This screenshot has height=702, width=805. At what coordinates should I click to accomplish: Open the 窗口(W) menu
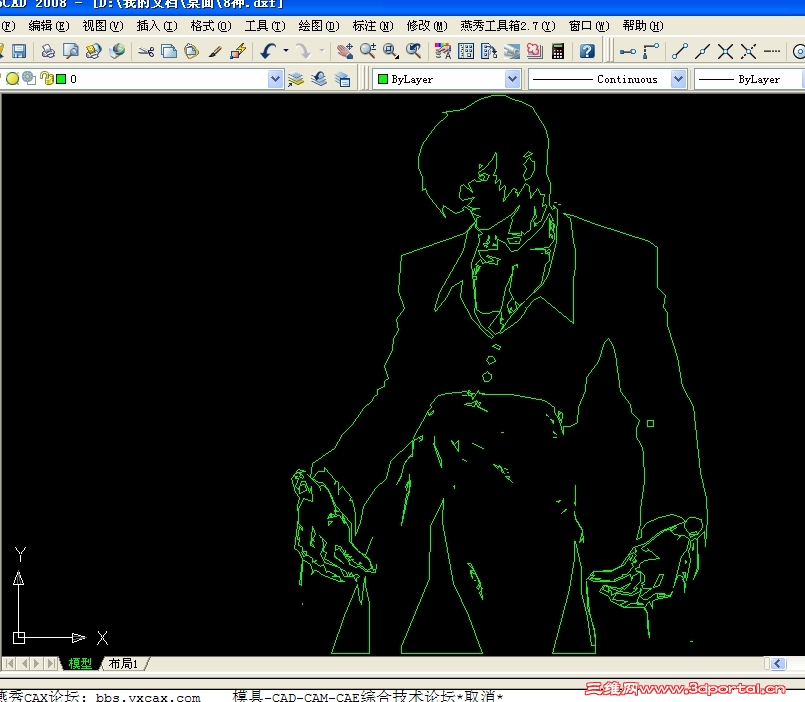point(589,26)
